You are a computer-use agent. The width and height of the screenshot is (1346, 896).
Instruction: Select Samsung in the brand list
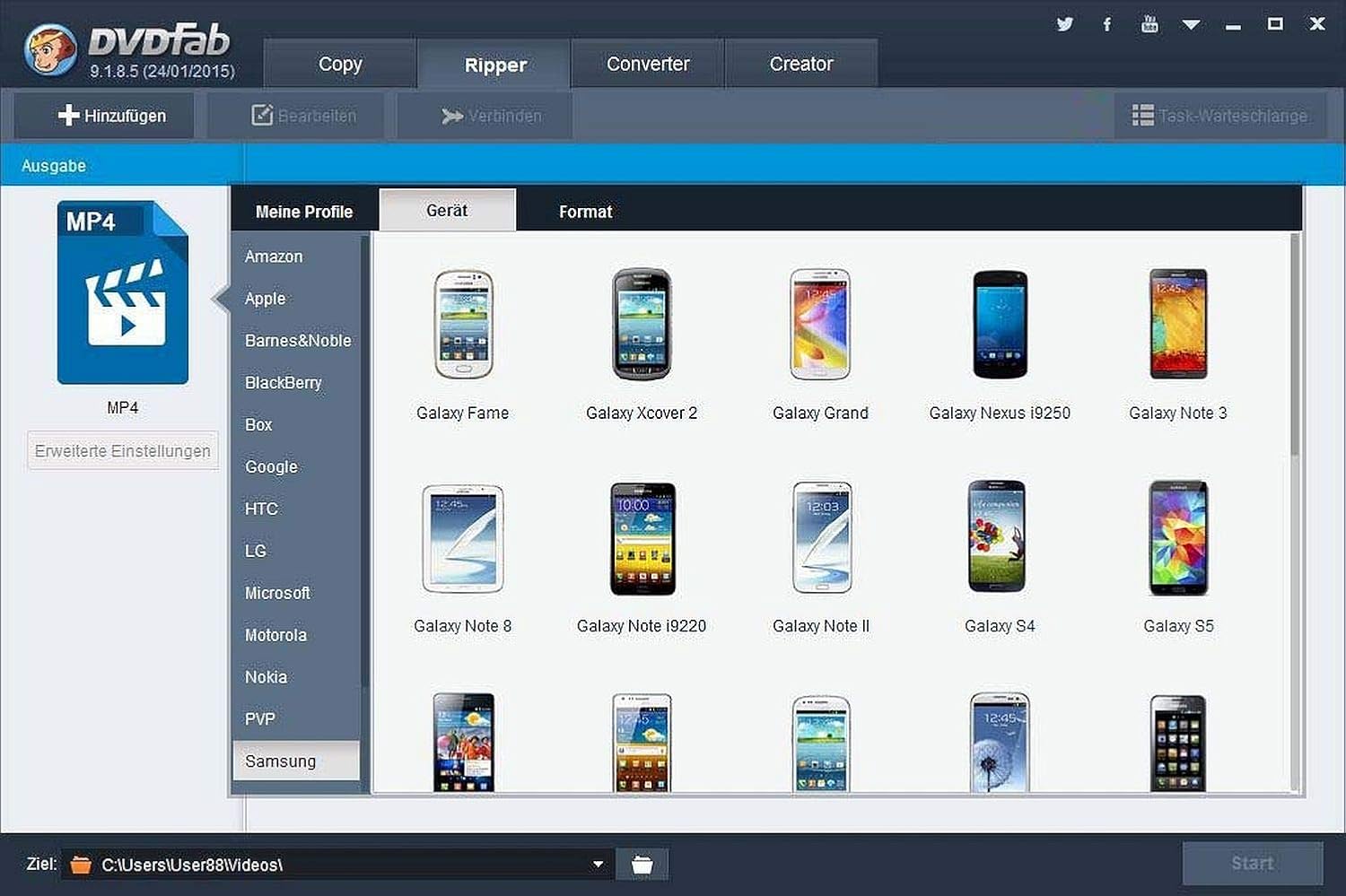[296, 761]
